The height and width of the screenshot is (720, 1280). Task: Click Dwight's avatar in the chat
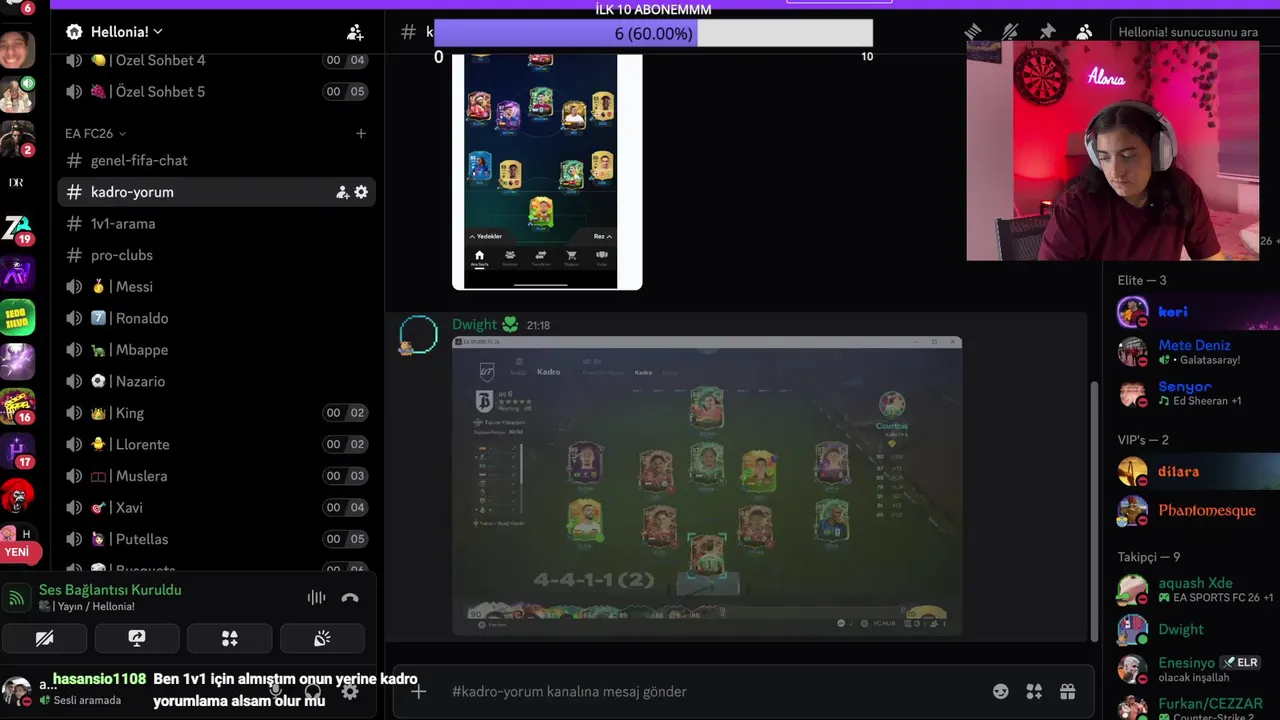click(418, 335)
